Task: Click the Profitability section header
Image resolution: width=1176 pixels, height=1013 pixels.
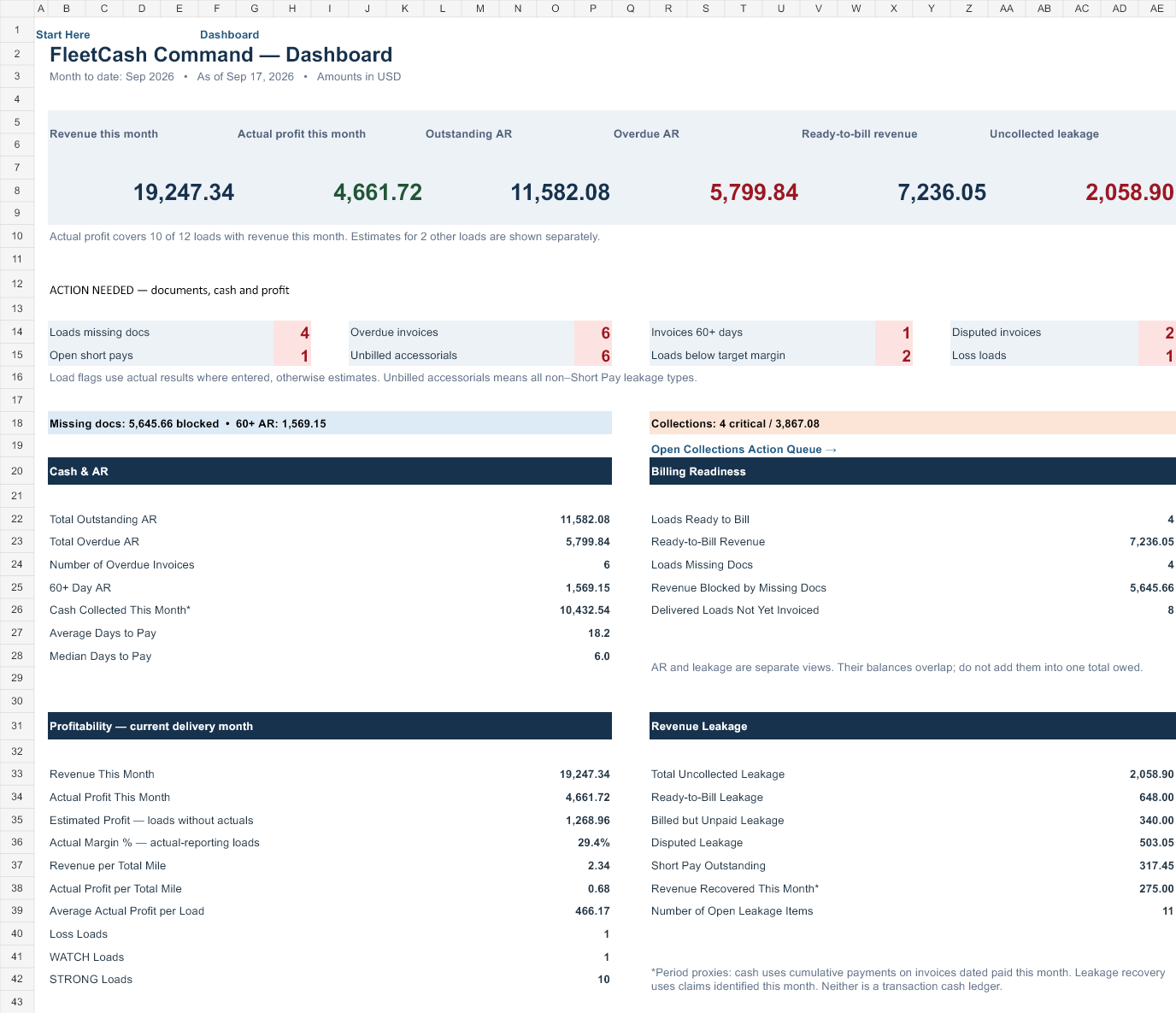Action: (x=330, y=726)
